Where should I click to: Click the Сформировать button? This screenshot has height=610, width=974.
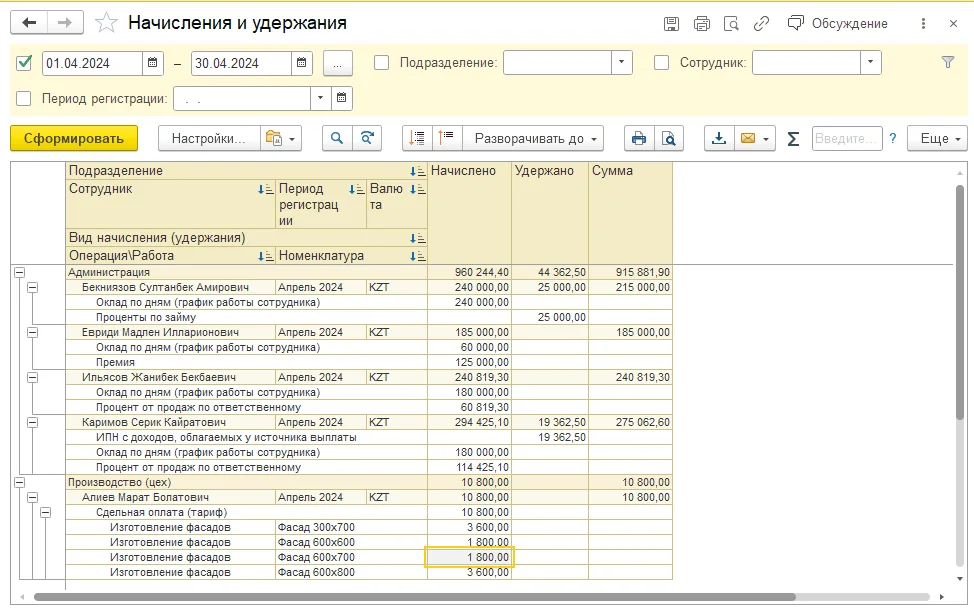point(74,138)
